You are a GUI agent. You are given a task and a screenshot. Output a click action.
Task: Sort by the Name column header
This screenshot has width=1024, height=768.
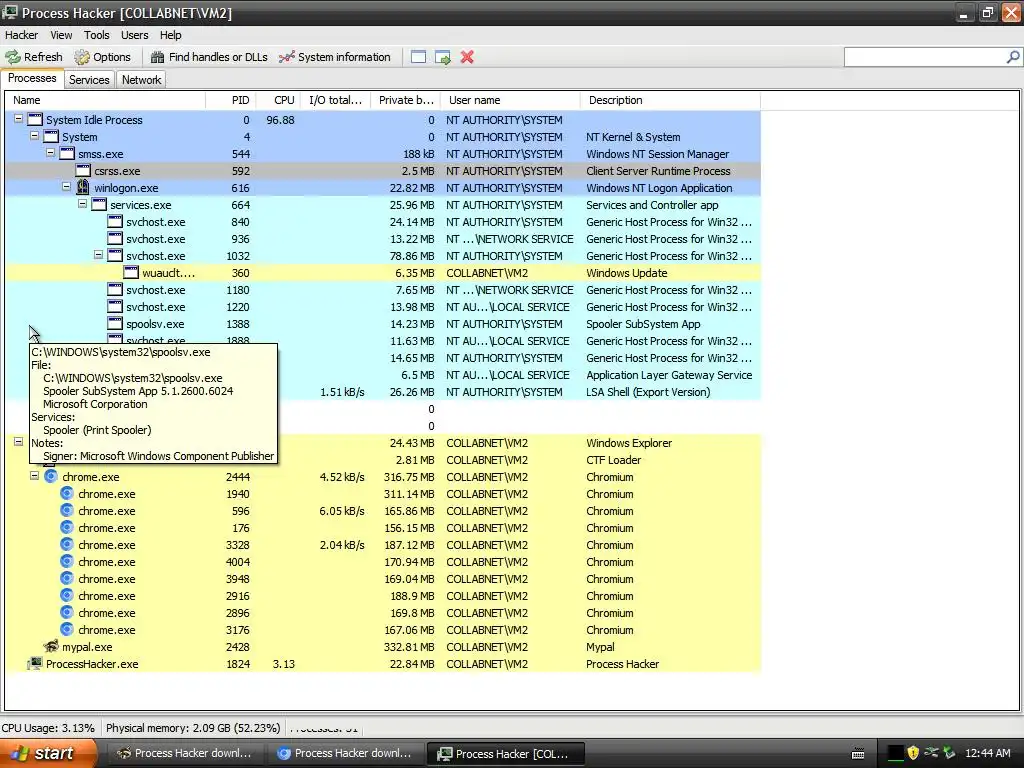pos(106,101)
